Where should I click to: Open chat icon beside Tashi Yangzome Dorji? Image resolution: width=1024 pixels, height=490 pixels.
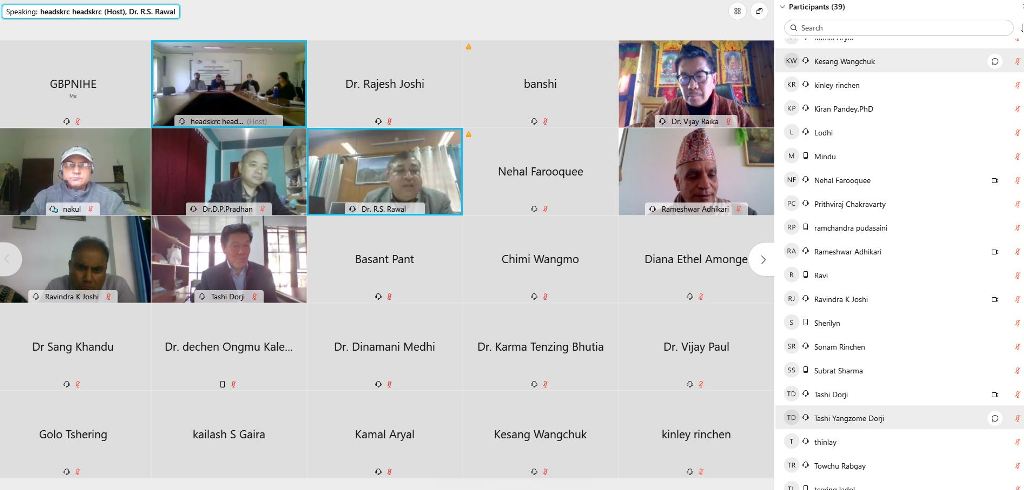click(x=995, y=418)
